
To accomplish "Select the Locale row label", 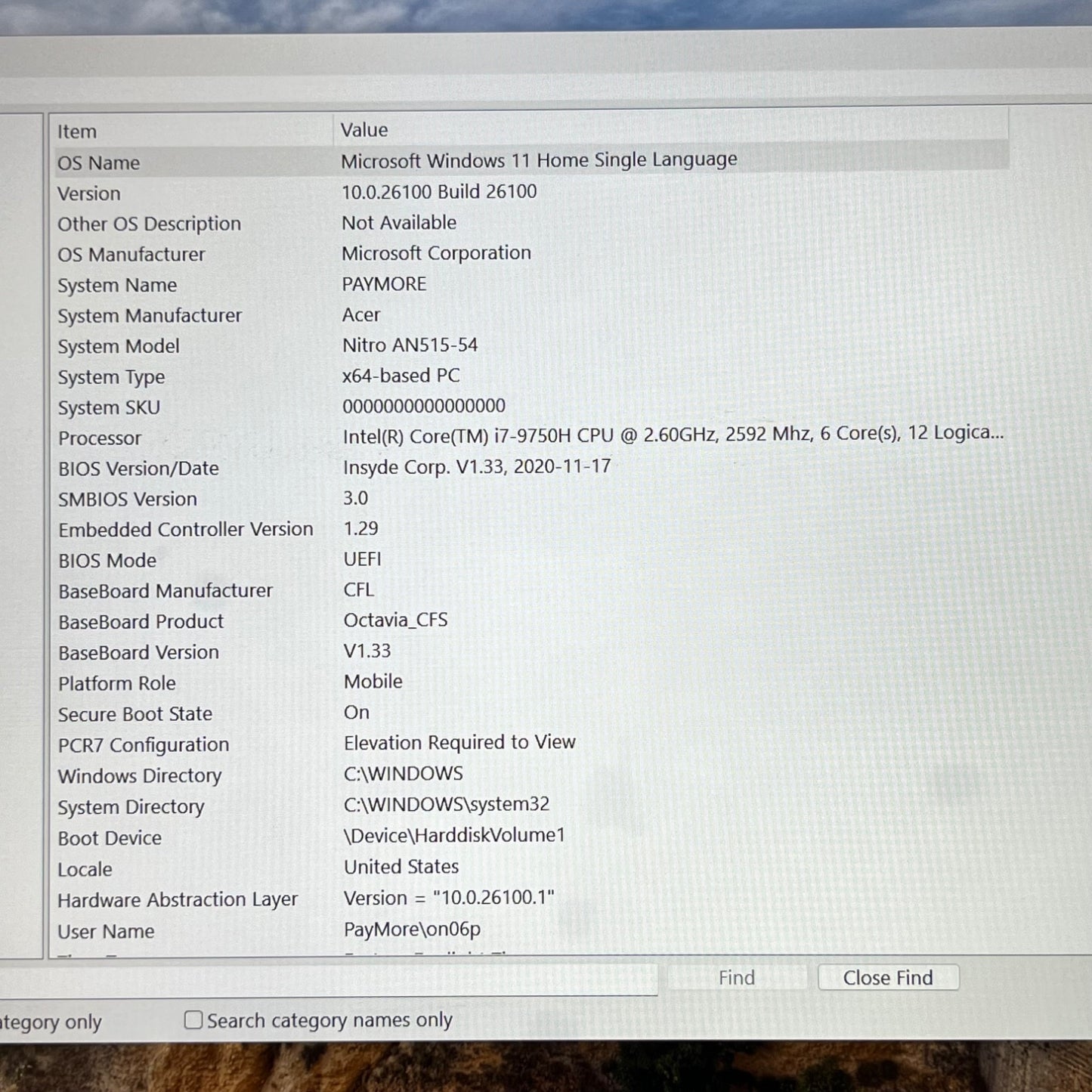I will click(85, 870).
